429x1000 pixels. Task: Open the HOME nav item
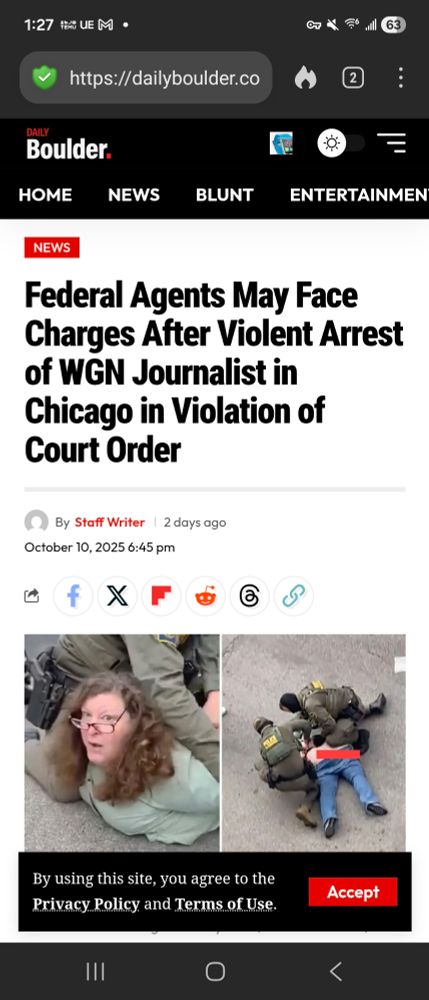click(45, 195)
